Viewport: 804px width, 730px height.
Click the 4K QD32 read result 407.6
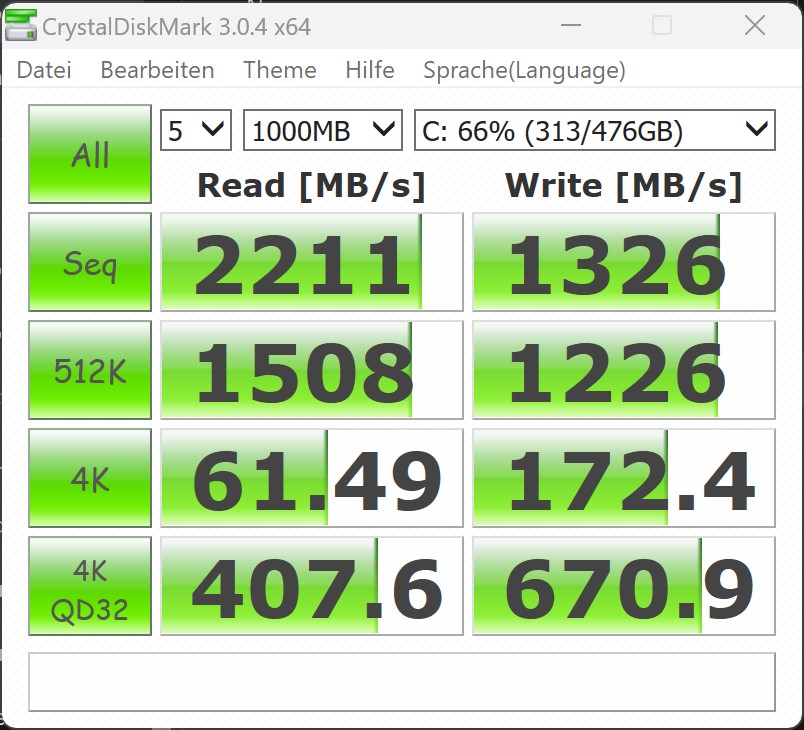click(312, 586)
